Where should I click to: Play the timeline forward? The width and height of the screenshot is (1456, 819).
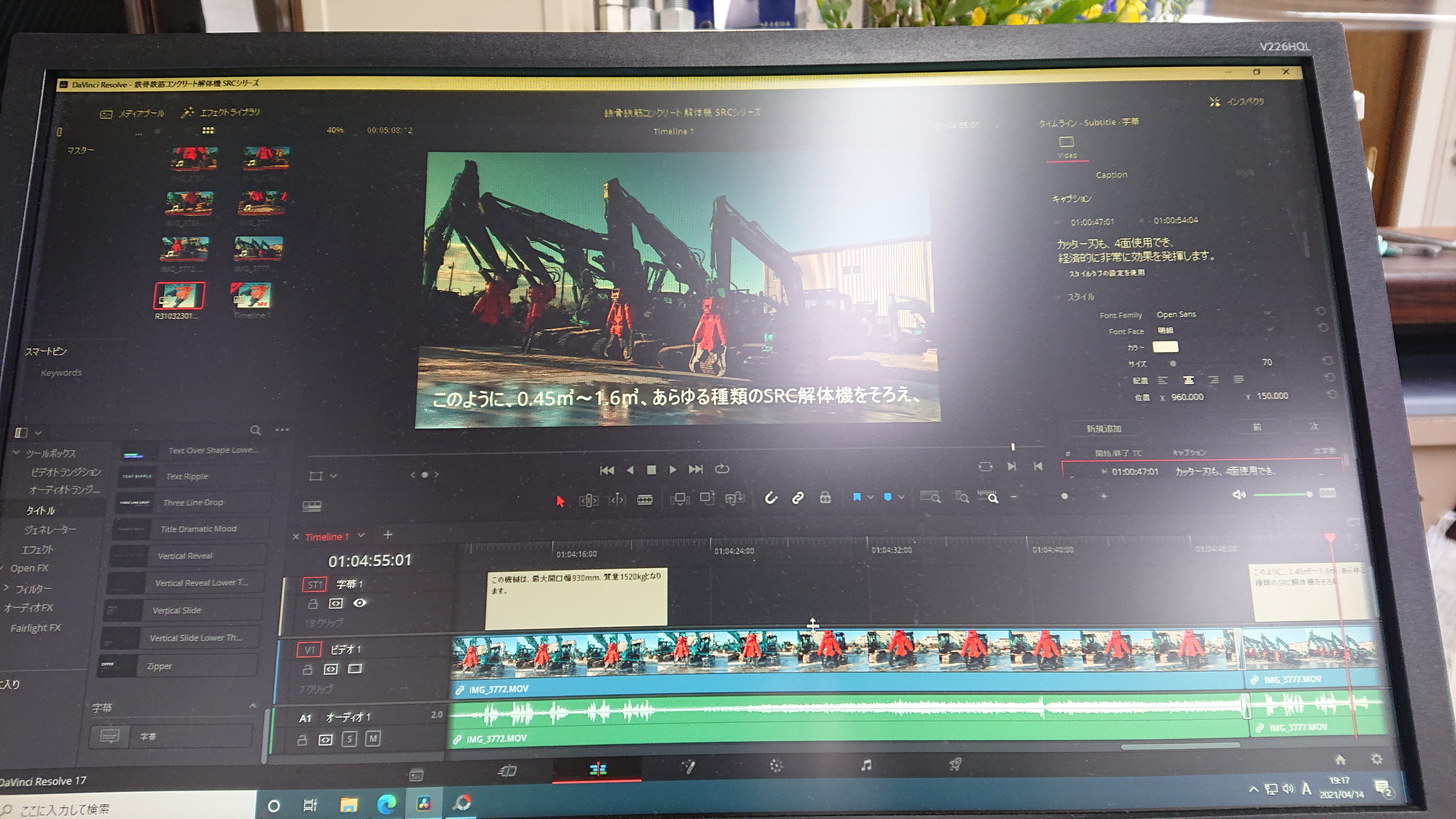673,470
